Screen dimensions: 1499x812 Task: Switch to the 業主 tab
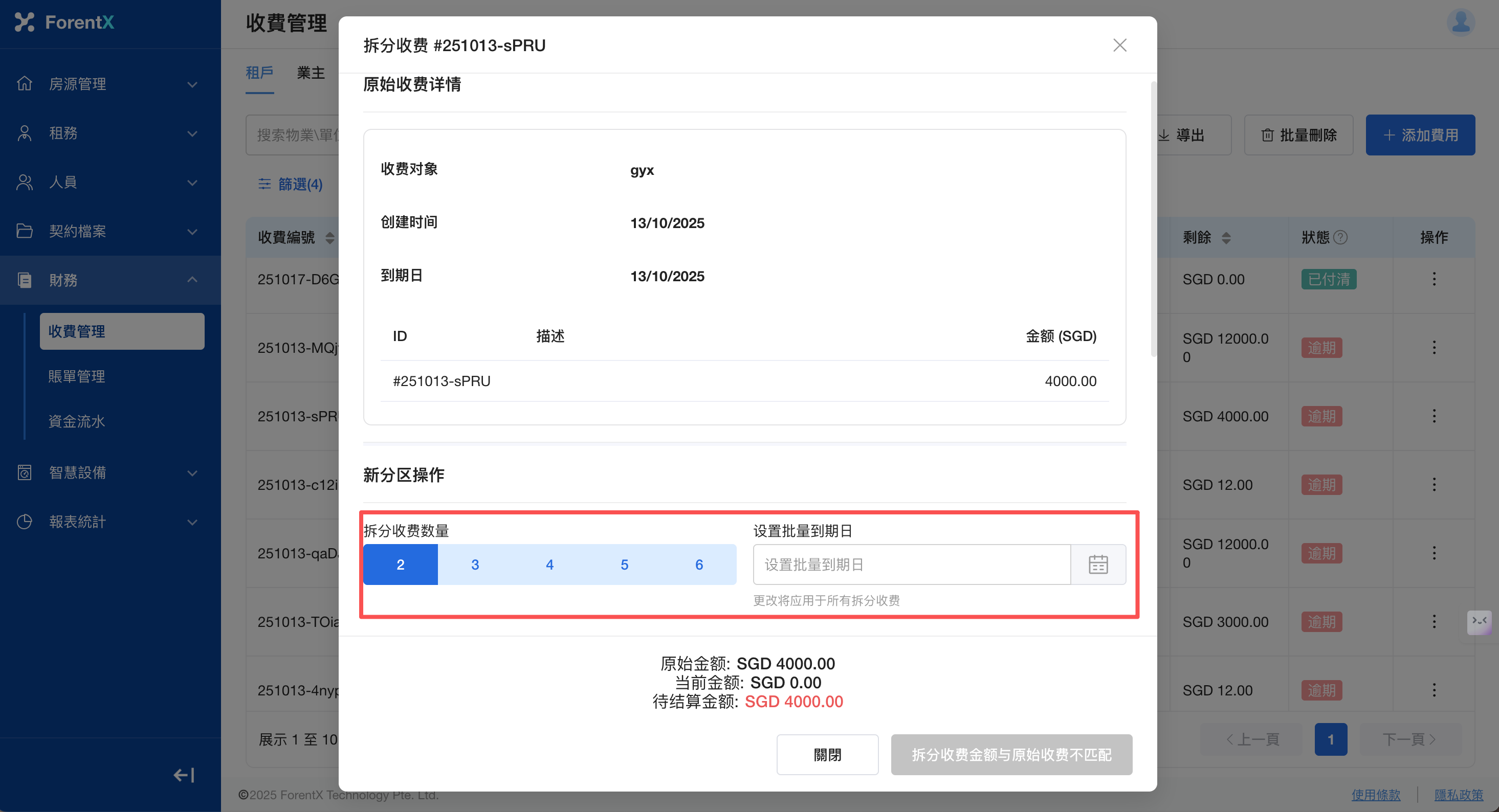pyautogui.click(x=311, y=73)
